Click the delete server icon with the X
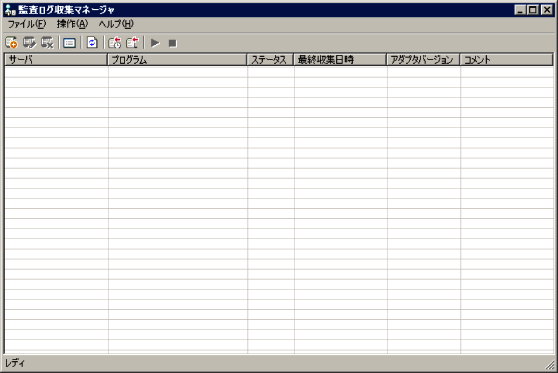Image resolution: width=558 pixels, height=373 pixels. pyautogui.click(x=47, y=43)
